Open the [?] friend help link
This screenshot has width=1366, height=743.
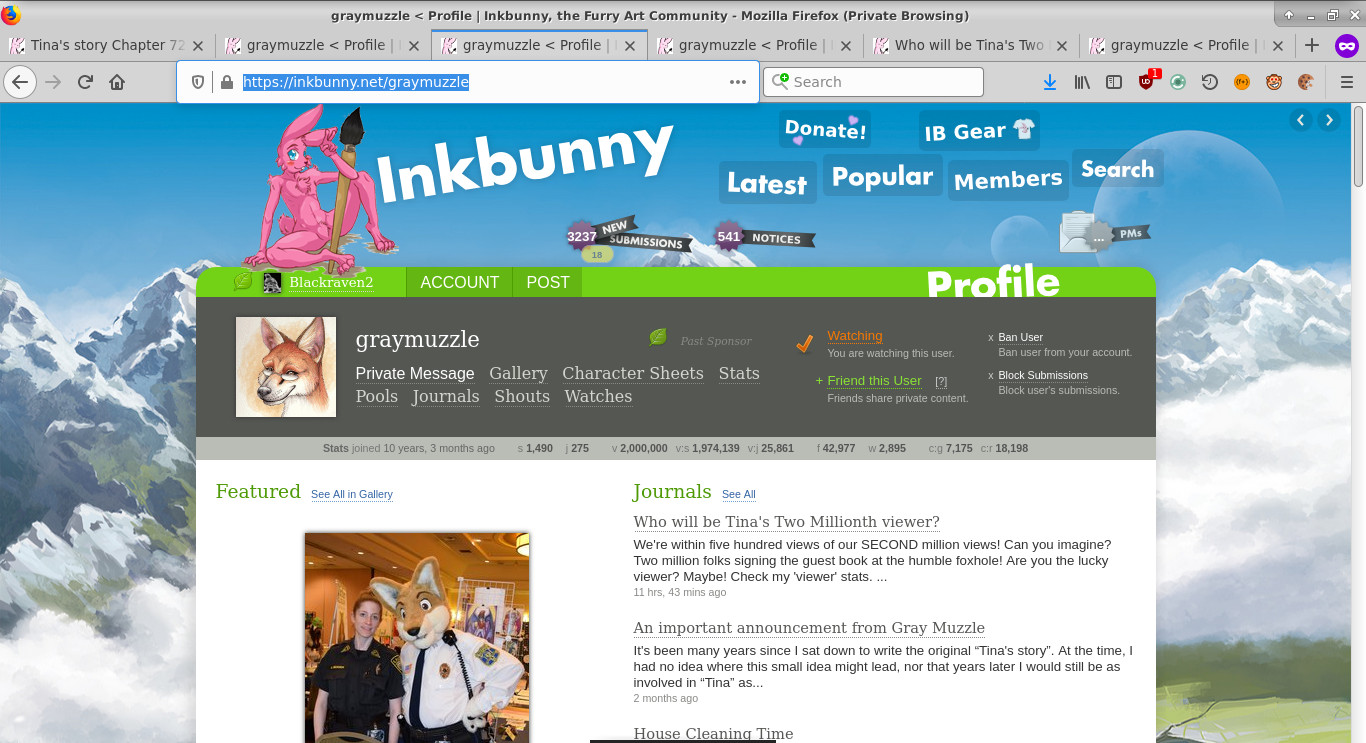pyautogui.click(x=941, y=381)
